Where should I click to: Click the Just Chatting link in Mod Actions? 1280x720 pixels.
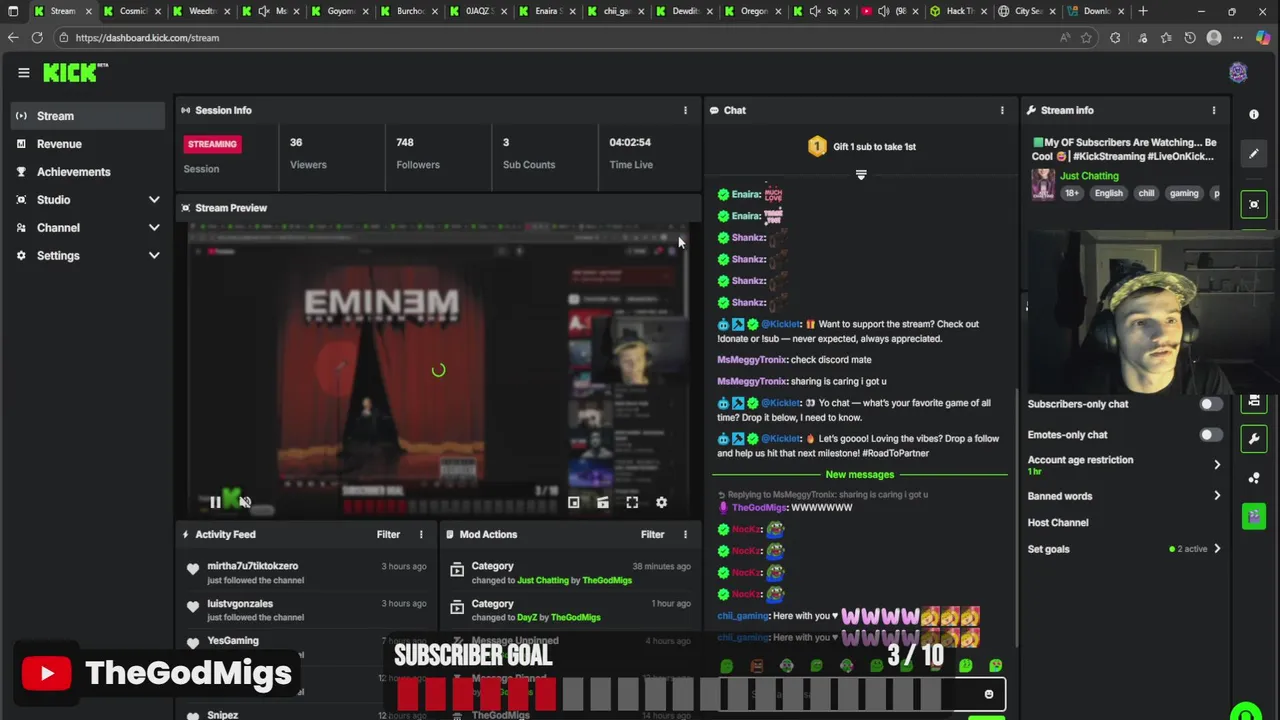pyautogui.click(x=543, y=580)
